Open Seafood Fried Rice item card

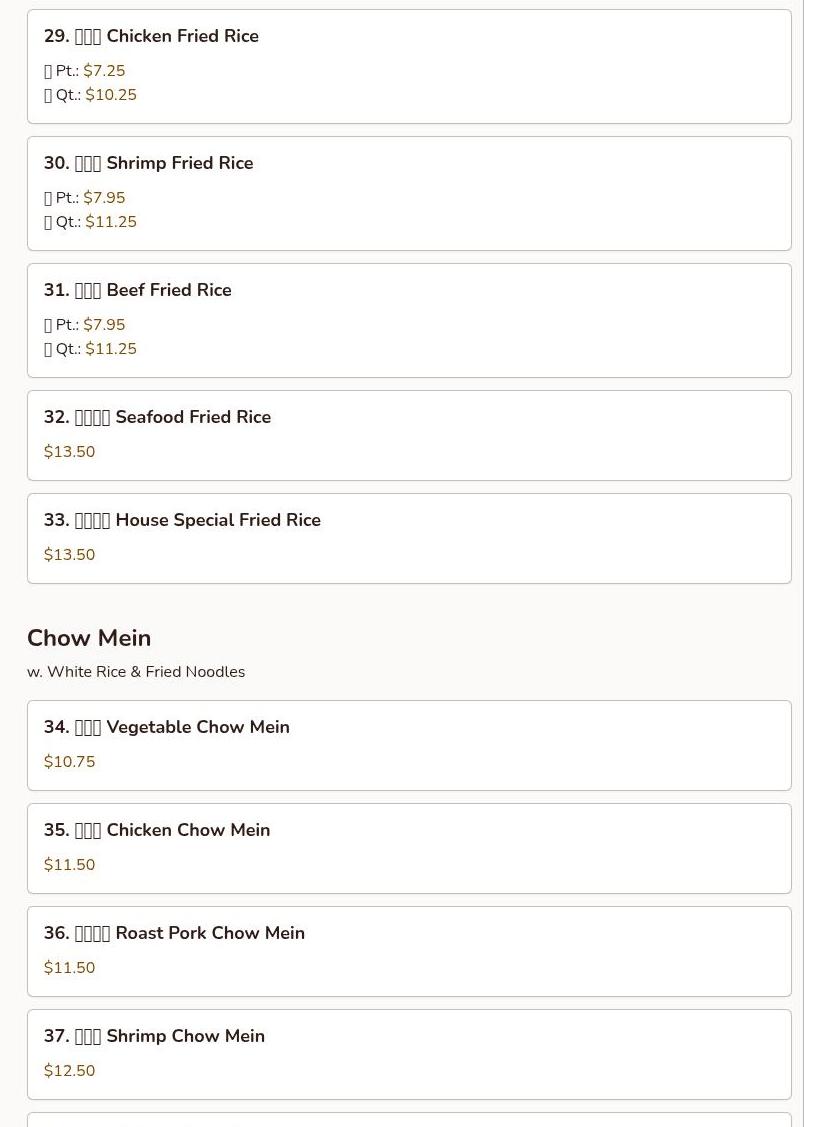pos(409,436)
